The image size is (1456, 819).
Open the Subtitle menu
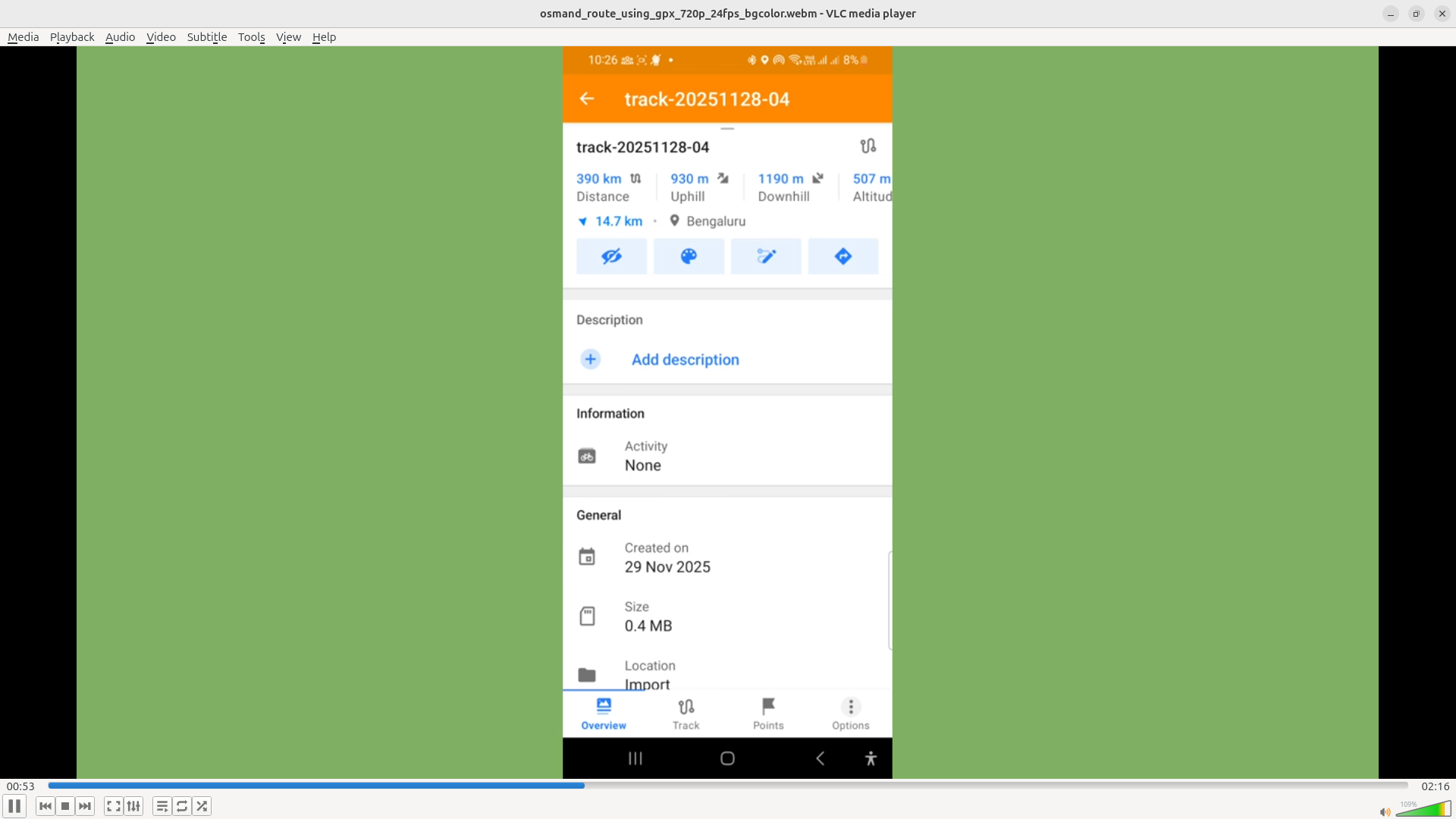[207, 36]
